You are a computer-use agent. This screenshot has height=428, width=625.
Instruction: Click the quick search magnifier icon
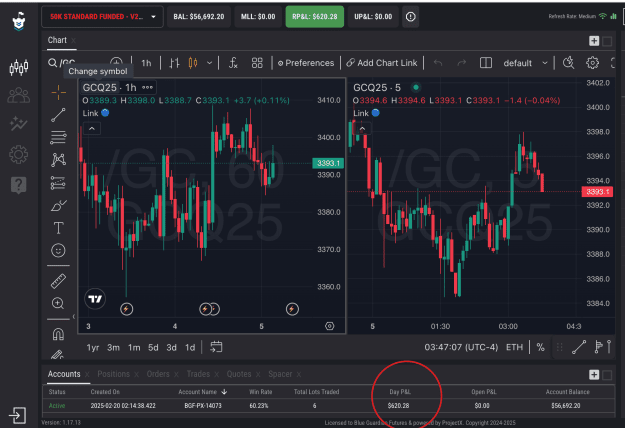(x=568, y=63)
